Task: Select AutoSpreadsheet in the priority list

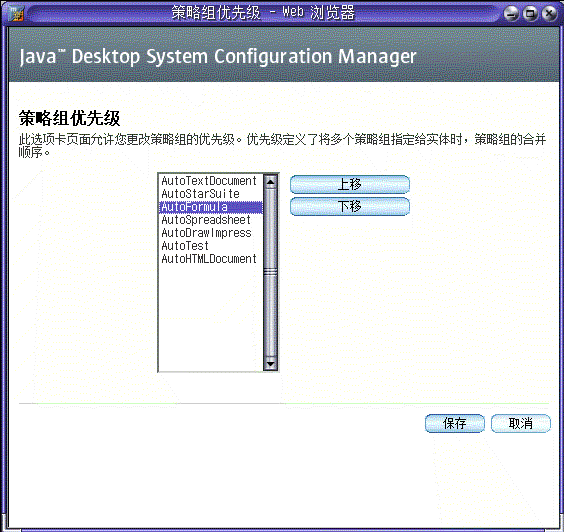Action: pos(211,220)
